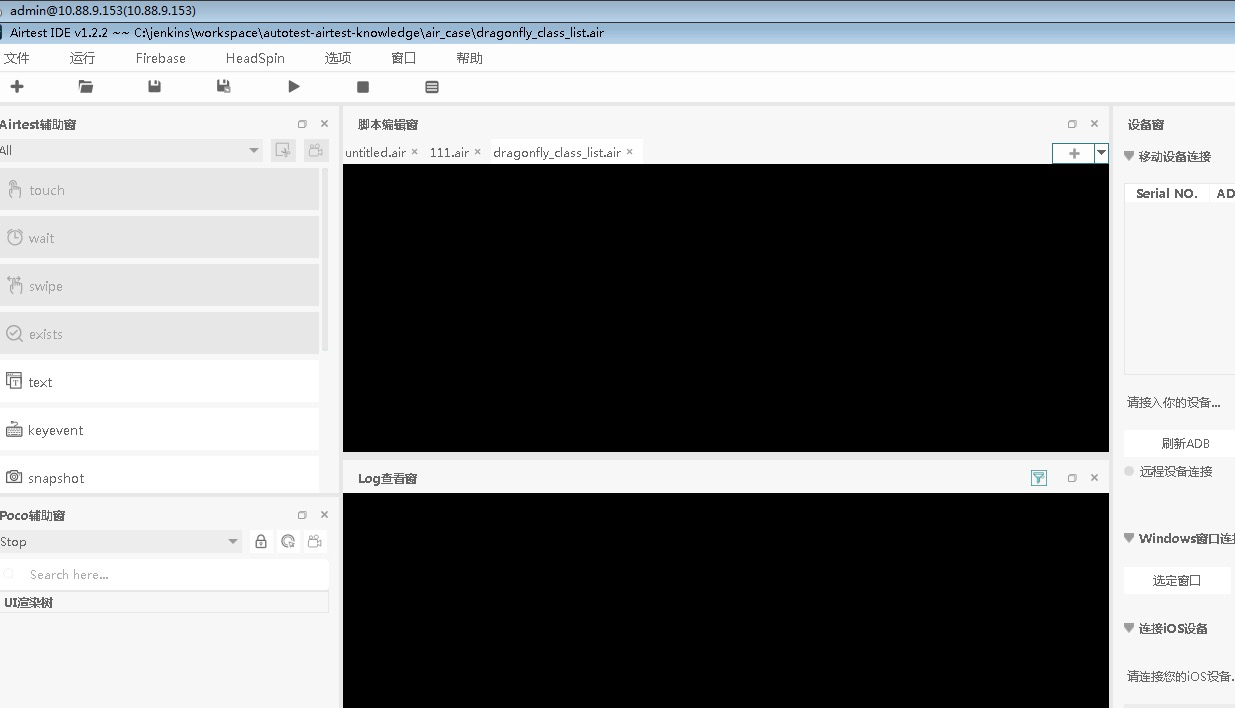Open the Firebase menu

point(161,58)
